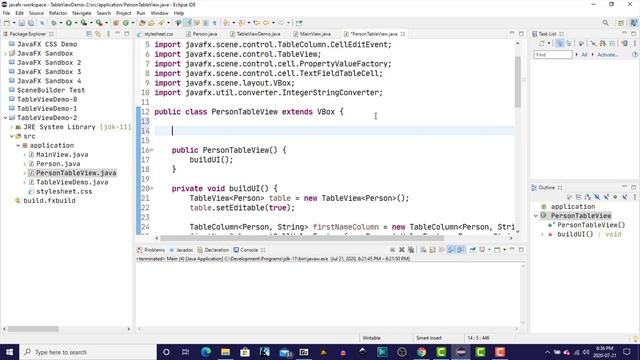Image resolution: width=640 pixels, height=360 pixels.
Task: Open Display Selected Console dropdown
Action: click(x=489, y=249)
